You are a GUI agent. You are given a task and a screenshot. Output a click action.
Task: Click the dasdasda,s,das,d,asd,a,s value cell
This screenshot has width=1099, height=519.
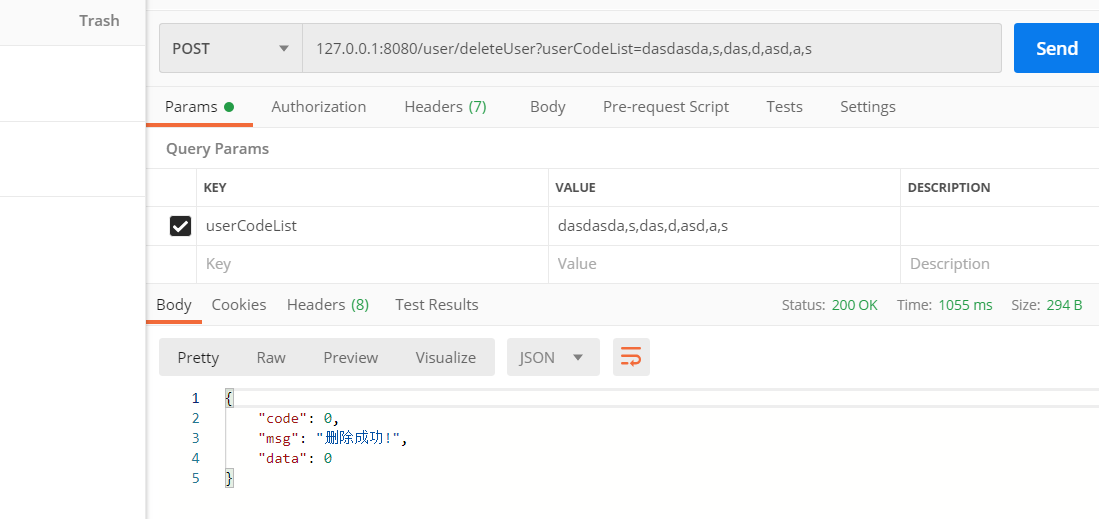(724, 226)
